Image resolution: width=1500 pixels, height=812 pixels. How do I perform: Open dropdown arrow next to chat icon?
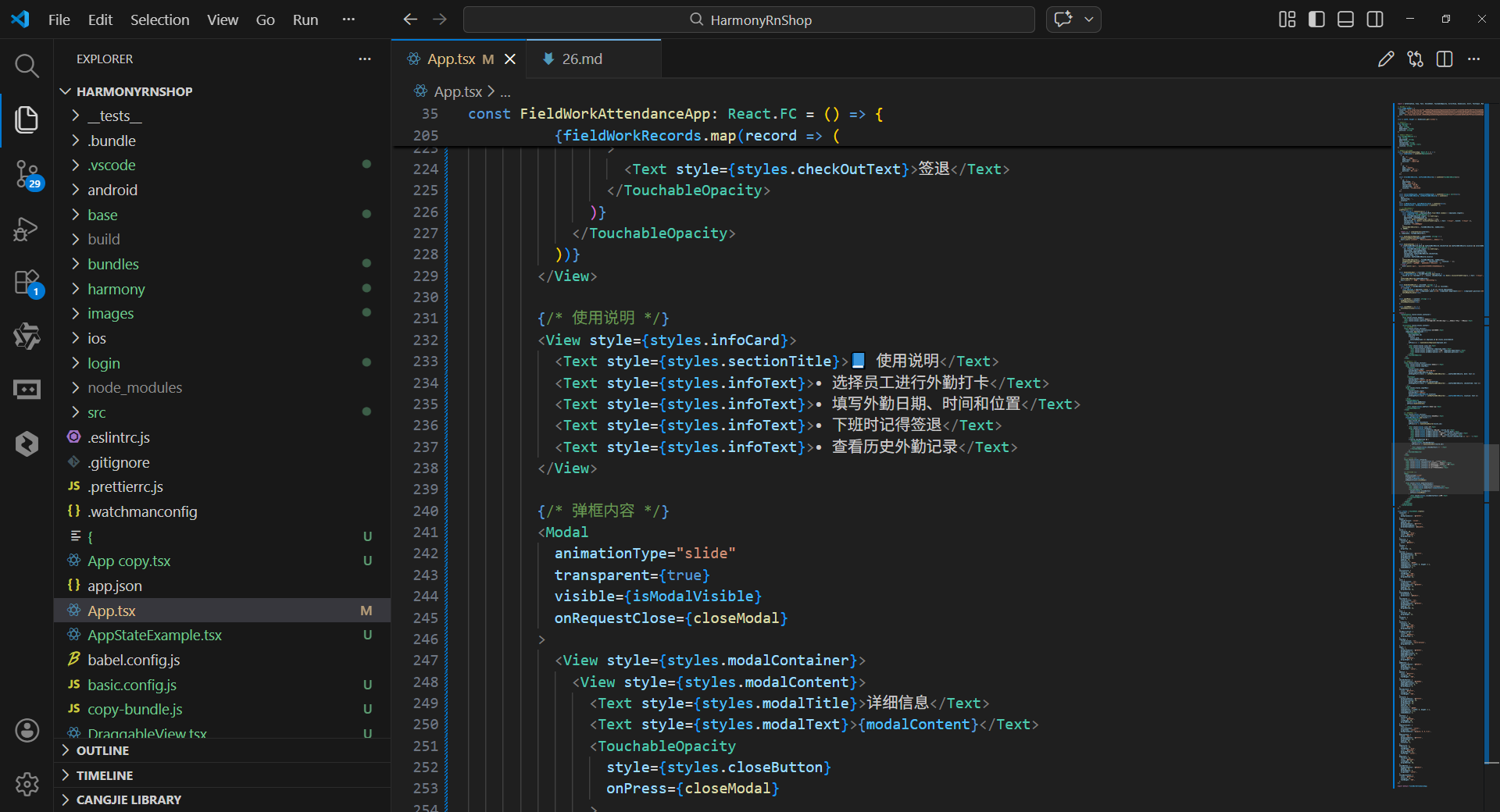click(1089, 20)
